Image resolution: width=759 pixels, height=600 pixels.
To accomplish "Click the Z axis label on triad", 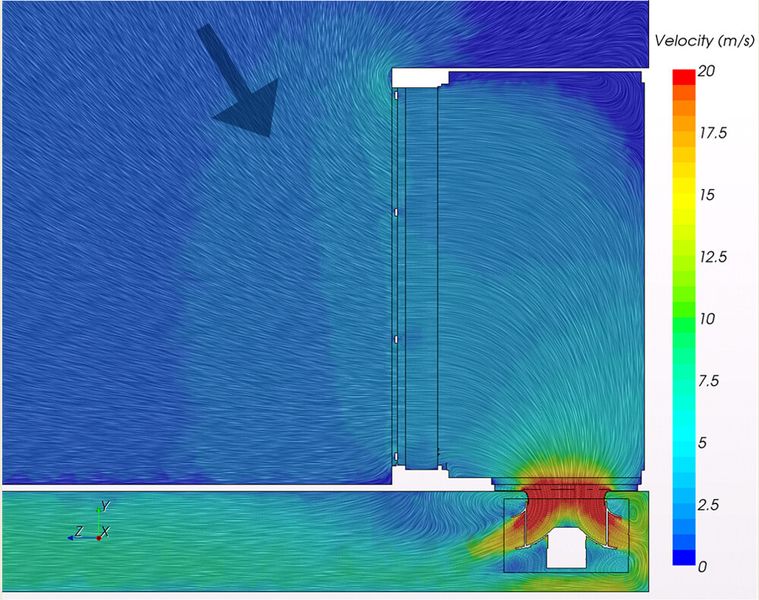I will [x=79, y=531].
